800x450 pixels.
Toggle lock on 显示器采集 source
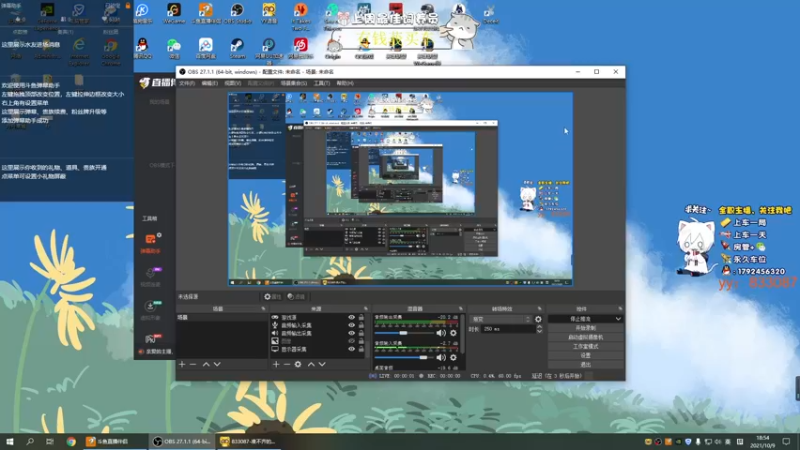[x=361, y=349]
